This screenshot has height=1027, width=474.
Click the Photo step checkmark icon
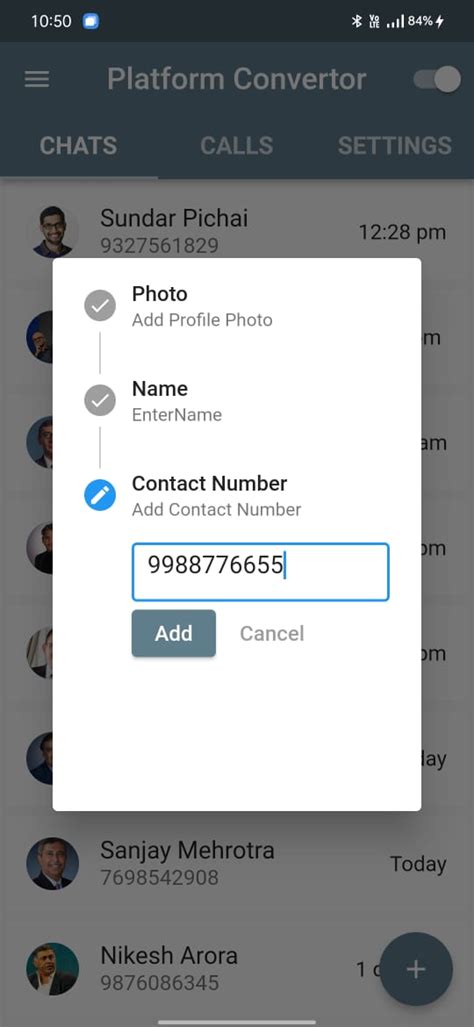[x=100, y=306]
